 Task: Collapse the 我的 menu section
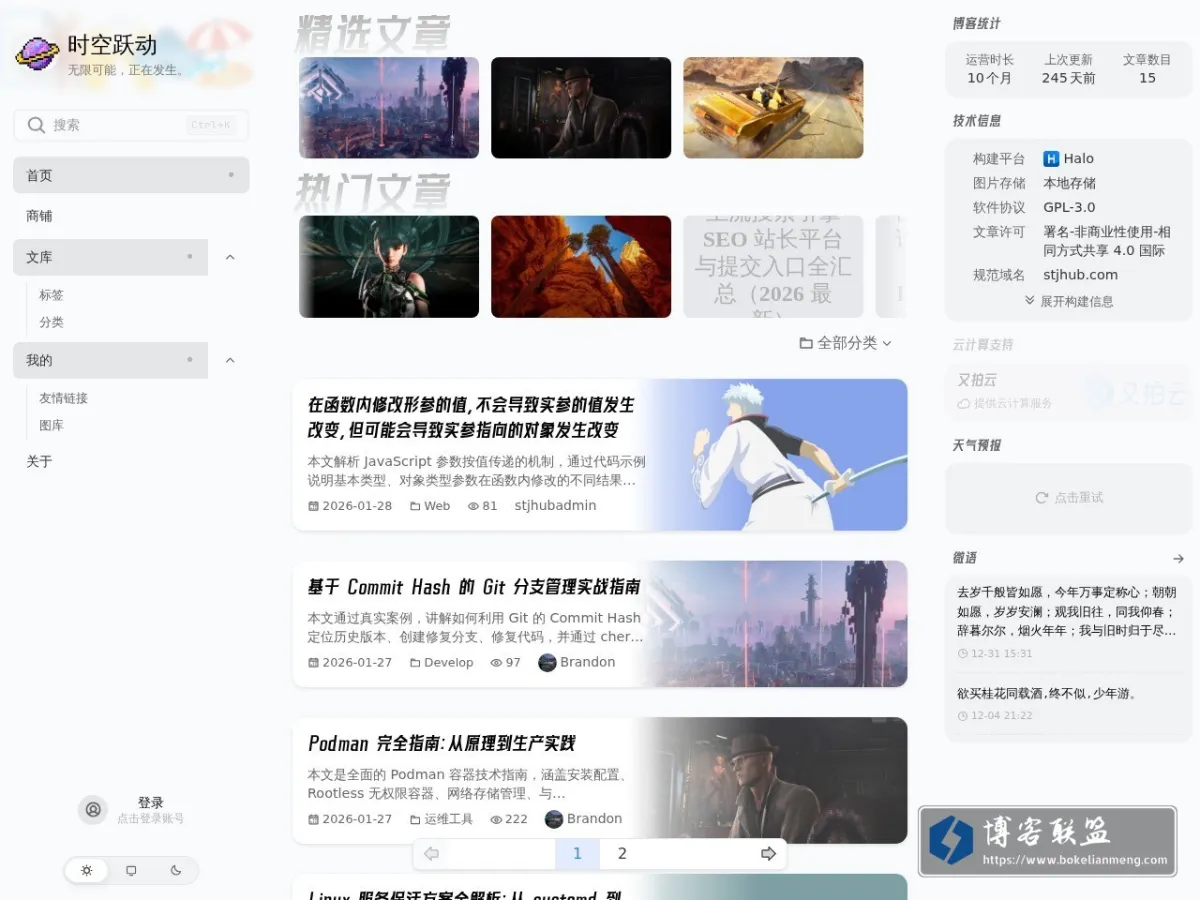[x=230, y=360]
